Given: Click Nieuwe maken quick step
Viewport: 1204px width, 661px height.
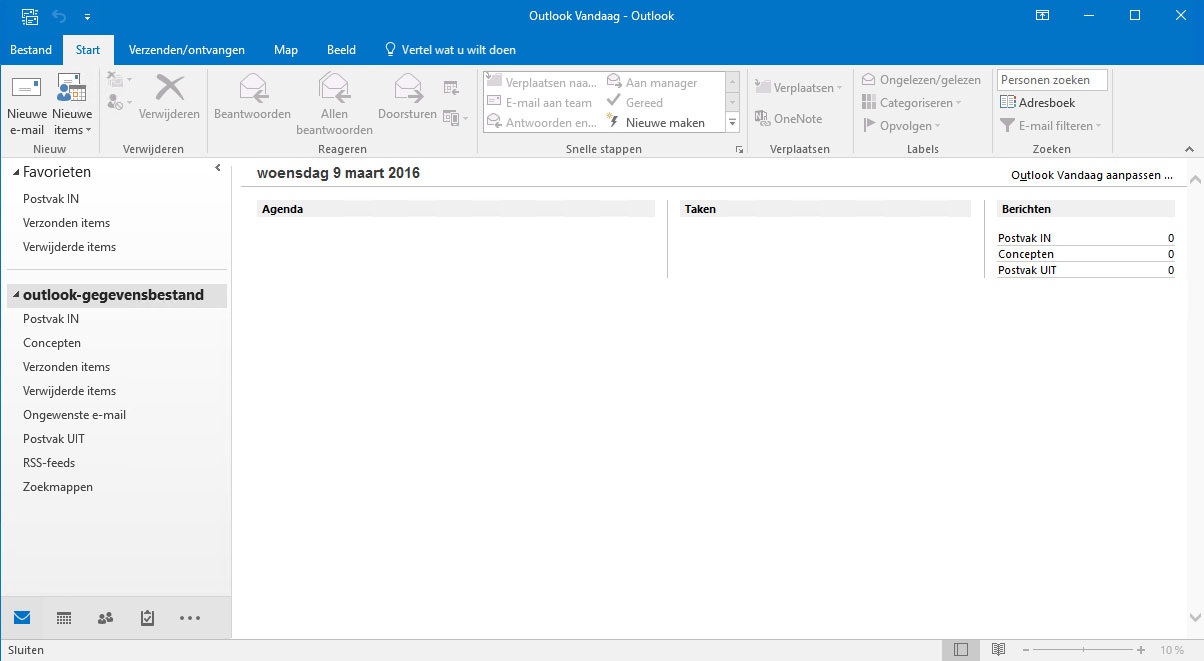Looking at the screenshot, I should tap(657, 123).
